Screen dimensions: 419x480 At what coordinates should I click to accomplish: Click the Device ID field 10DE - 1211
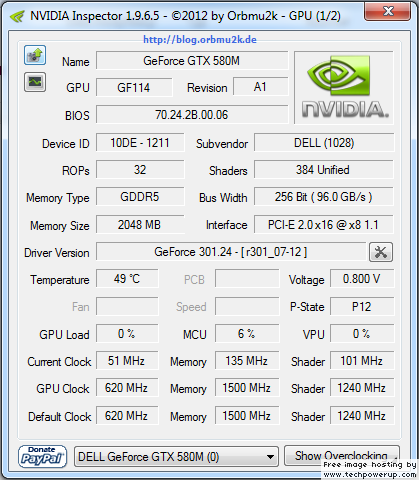(x=140, y=143)
